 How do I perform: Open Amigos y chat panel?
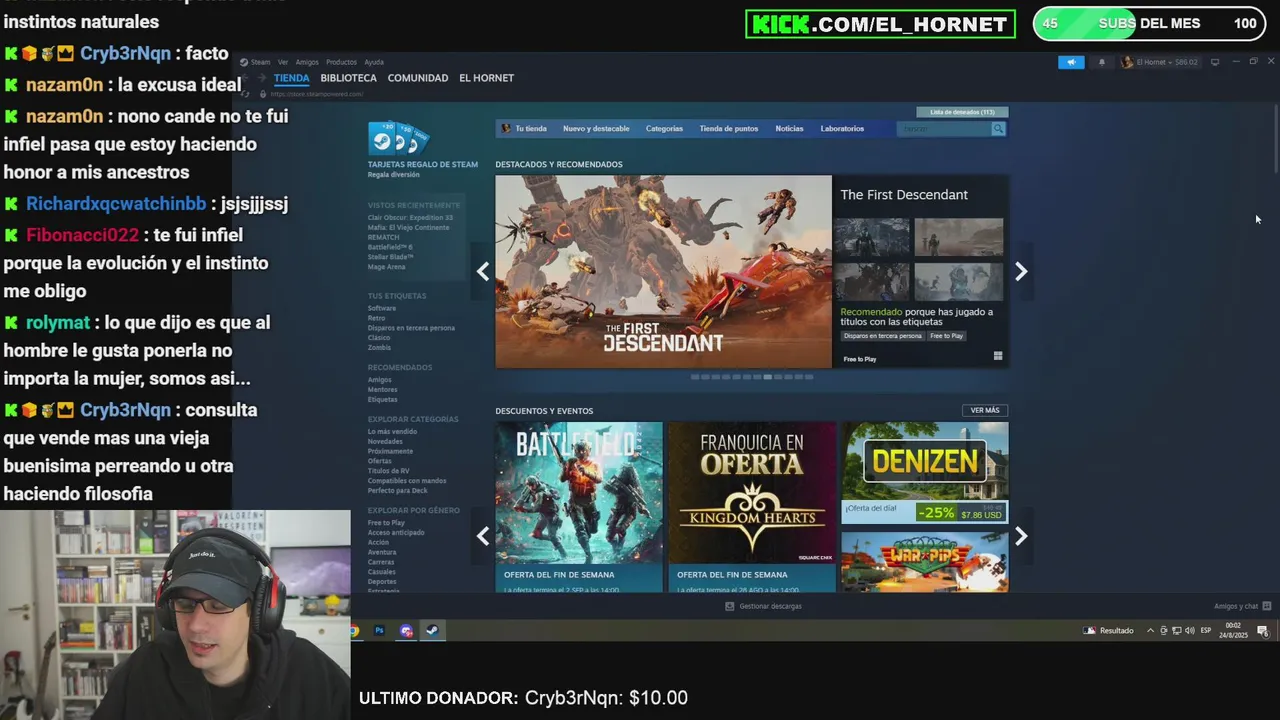(x=1242, y=606)
